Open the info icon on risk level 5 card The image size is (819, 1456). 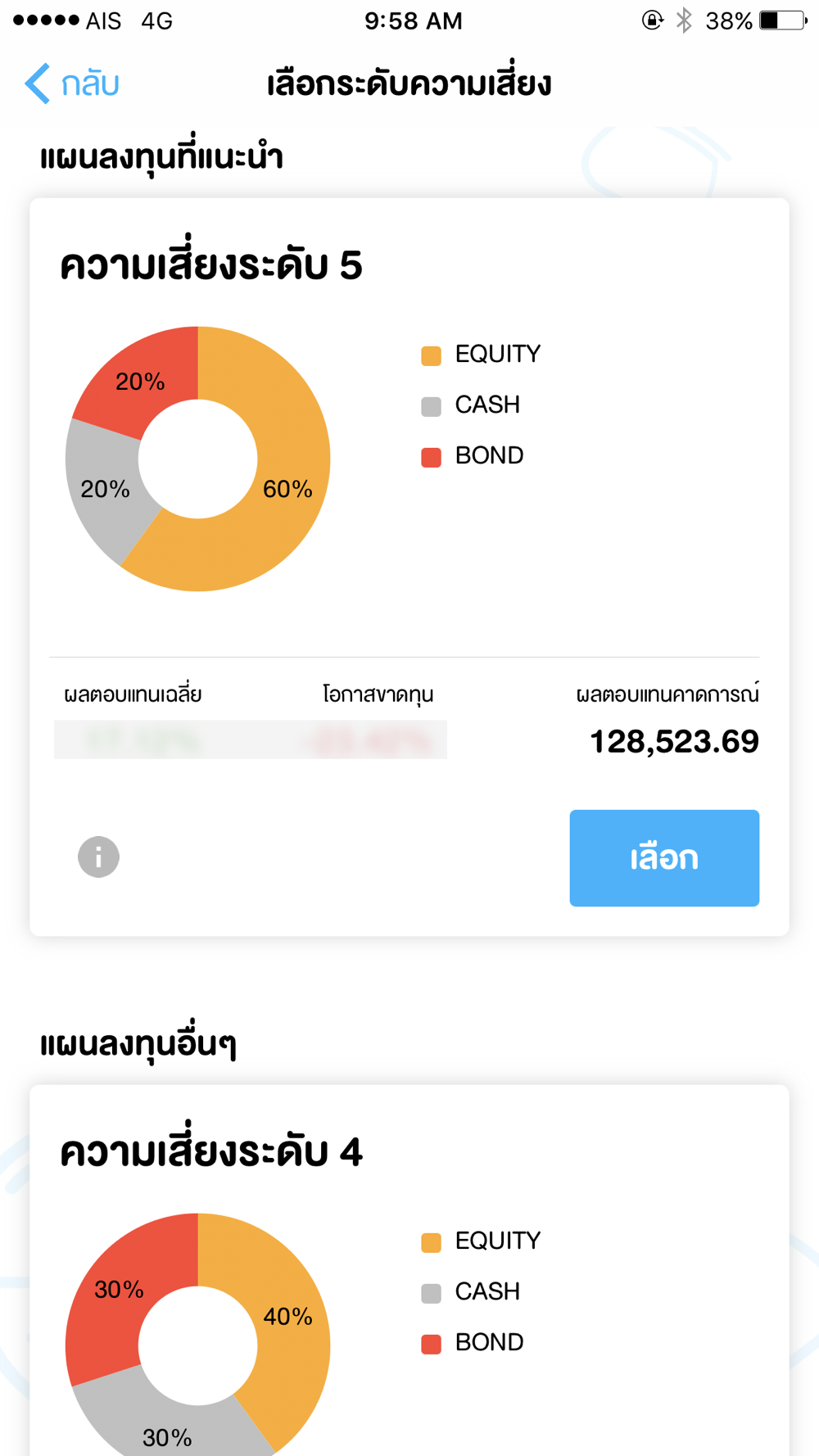(x=98, y=857)
